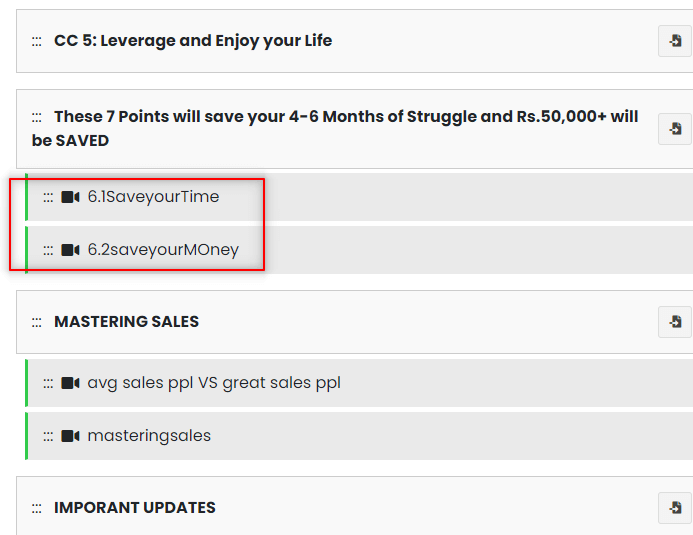Click import icon beside These 7 Points section
Image resolution: width=693 pixels, height=535 pixels.
[x=675, y=129]
